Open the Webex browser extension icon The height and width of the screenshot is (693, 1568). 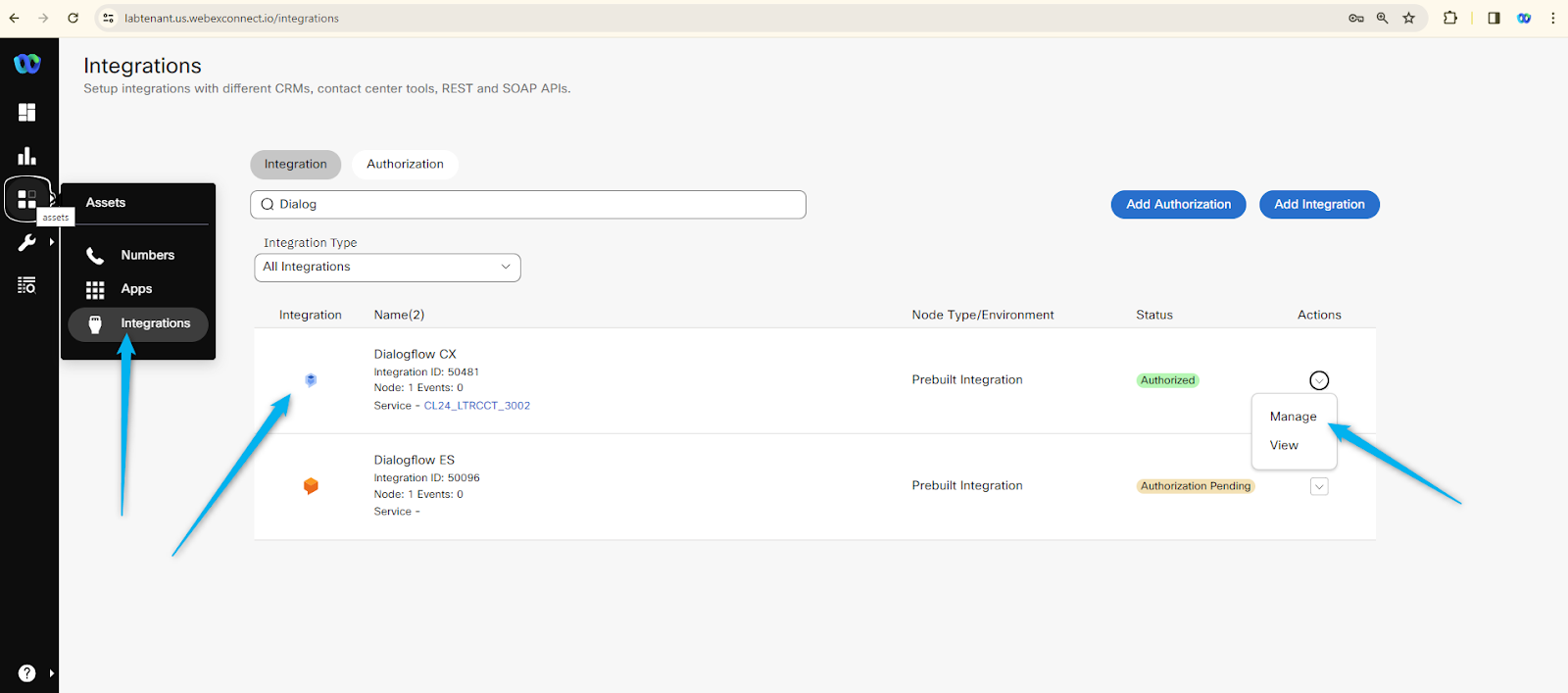point(1524,18)
